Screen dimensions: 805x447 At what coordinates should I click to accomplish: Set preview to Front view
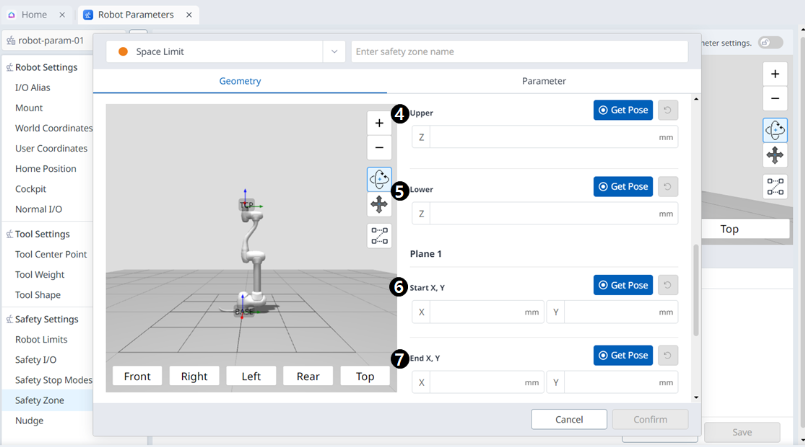point(137,376)
